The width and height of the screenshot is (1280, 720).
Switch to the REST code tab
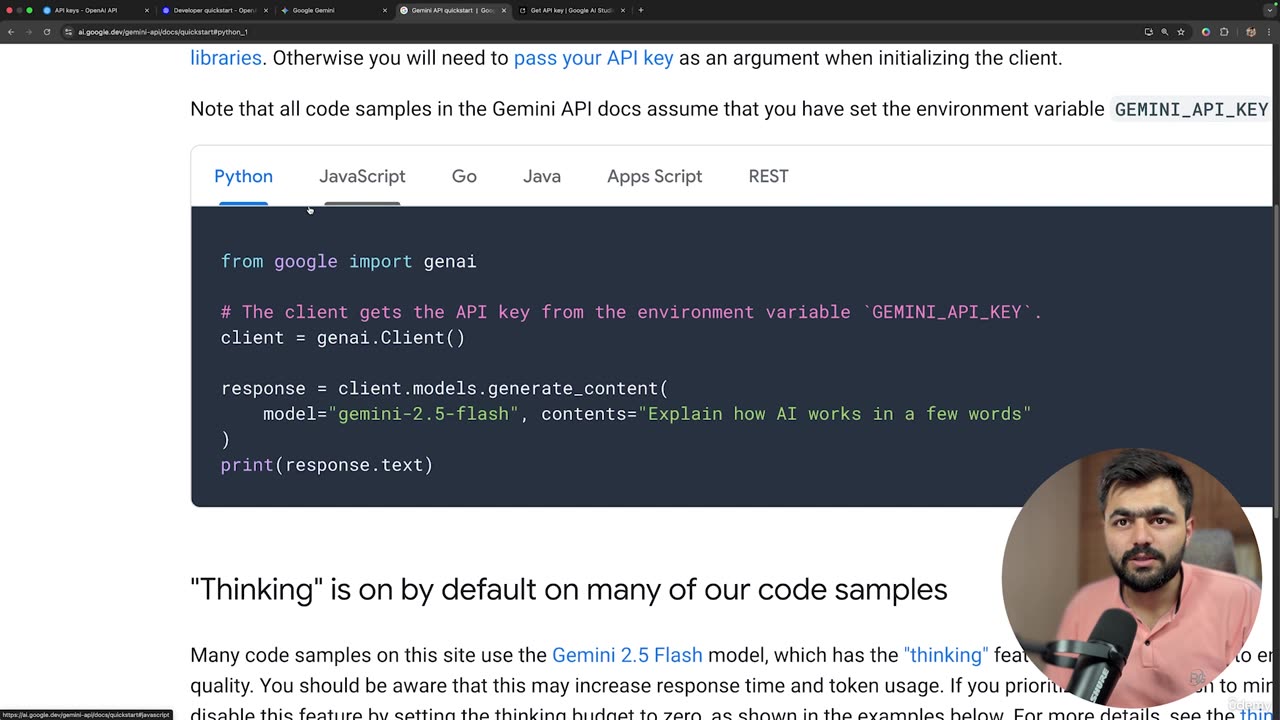click(768, 176)
